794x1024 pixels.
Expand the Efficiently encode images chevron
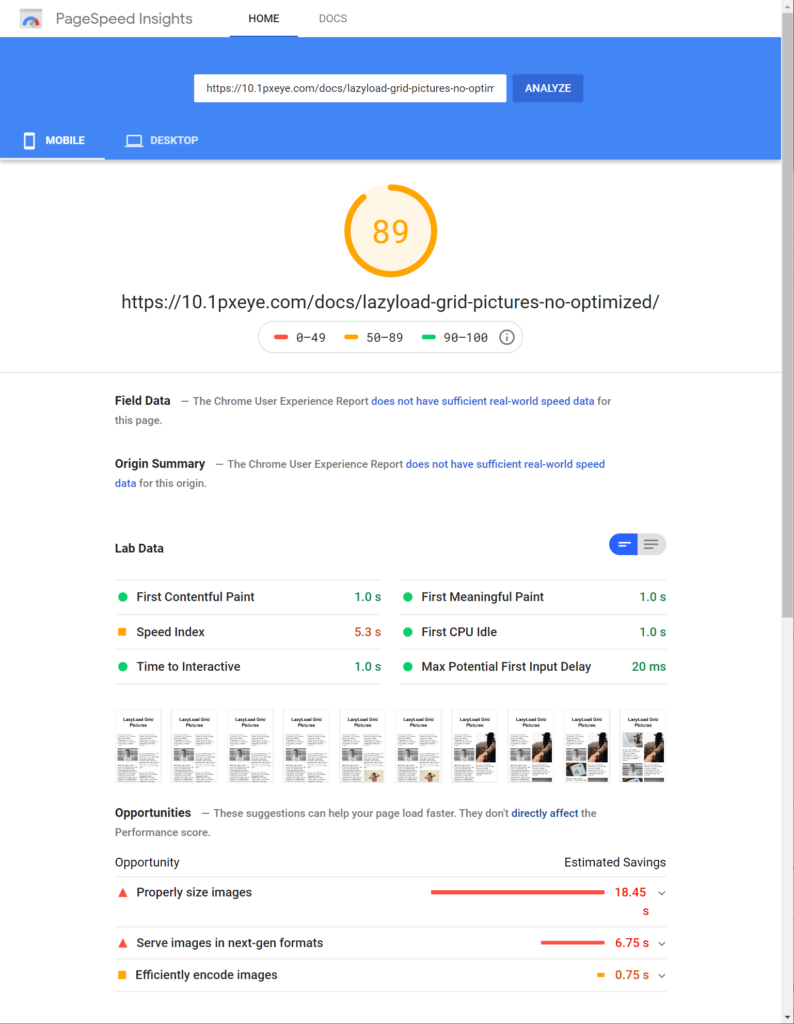coord(661,975)
